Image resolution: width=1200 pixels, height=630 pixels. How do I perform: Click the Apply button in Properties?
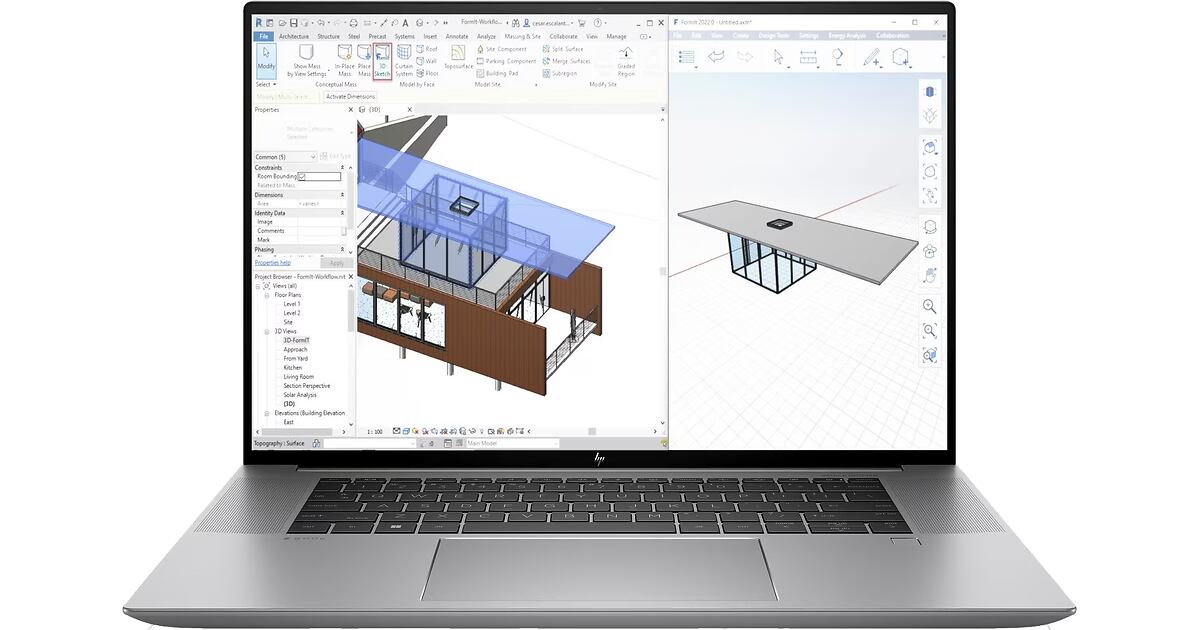click(x=336, y=263)
